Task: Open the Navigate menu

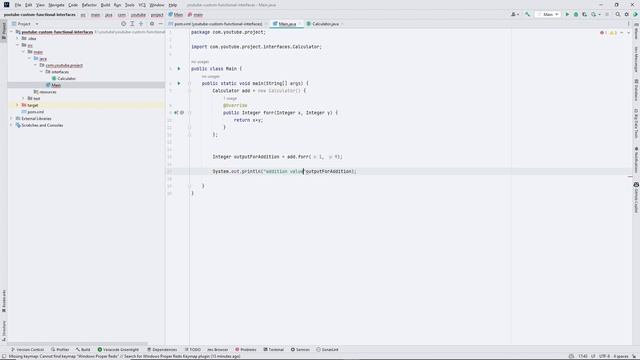Action: click(56, 5)
